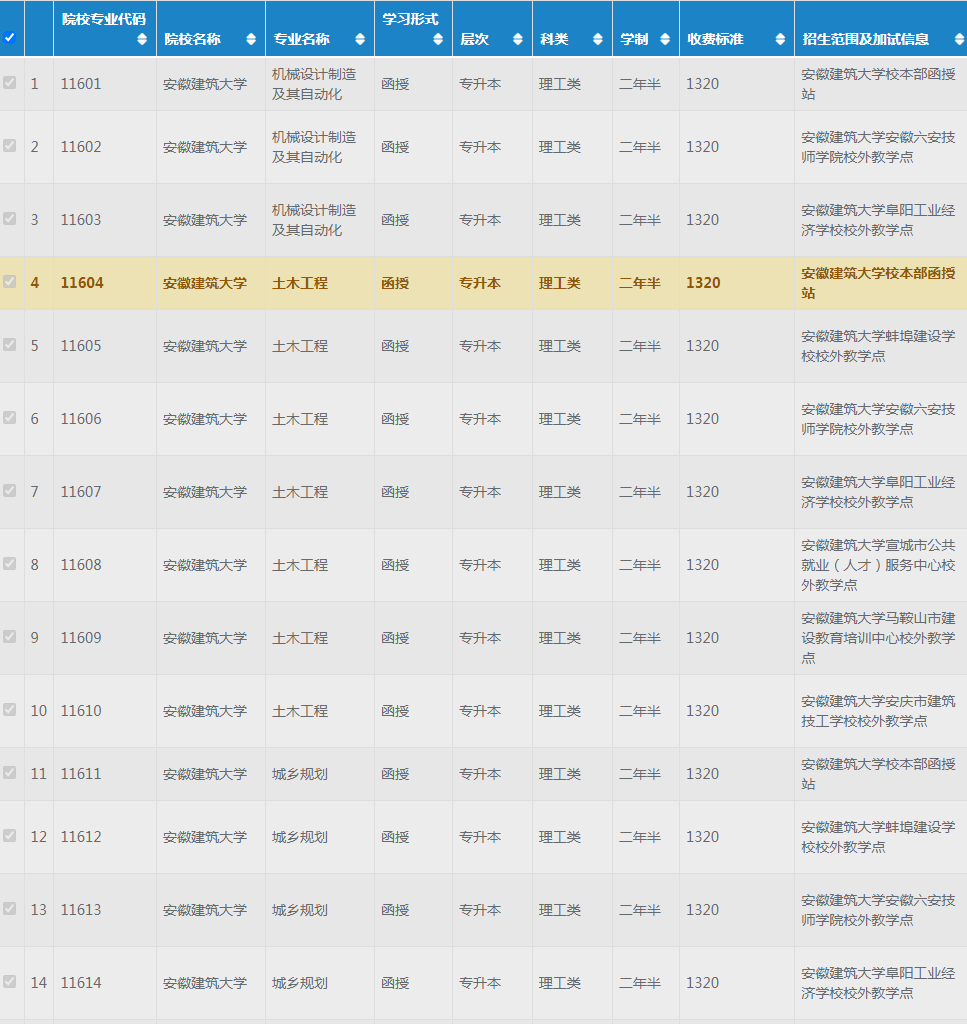Click 1320 fee cell in row 14
The width and height of the screenshot is (967, 1024).
point(702,983)
